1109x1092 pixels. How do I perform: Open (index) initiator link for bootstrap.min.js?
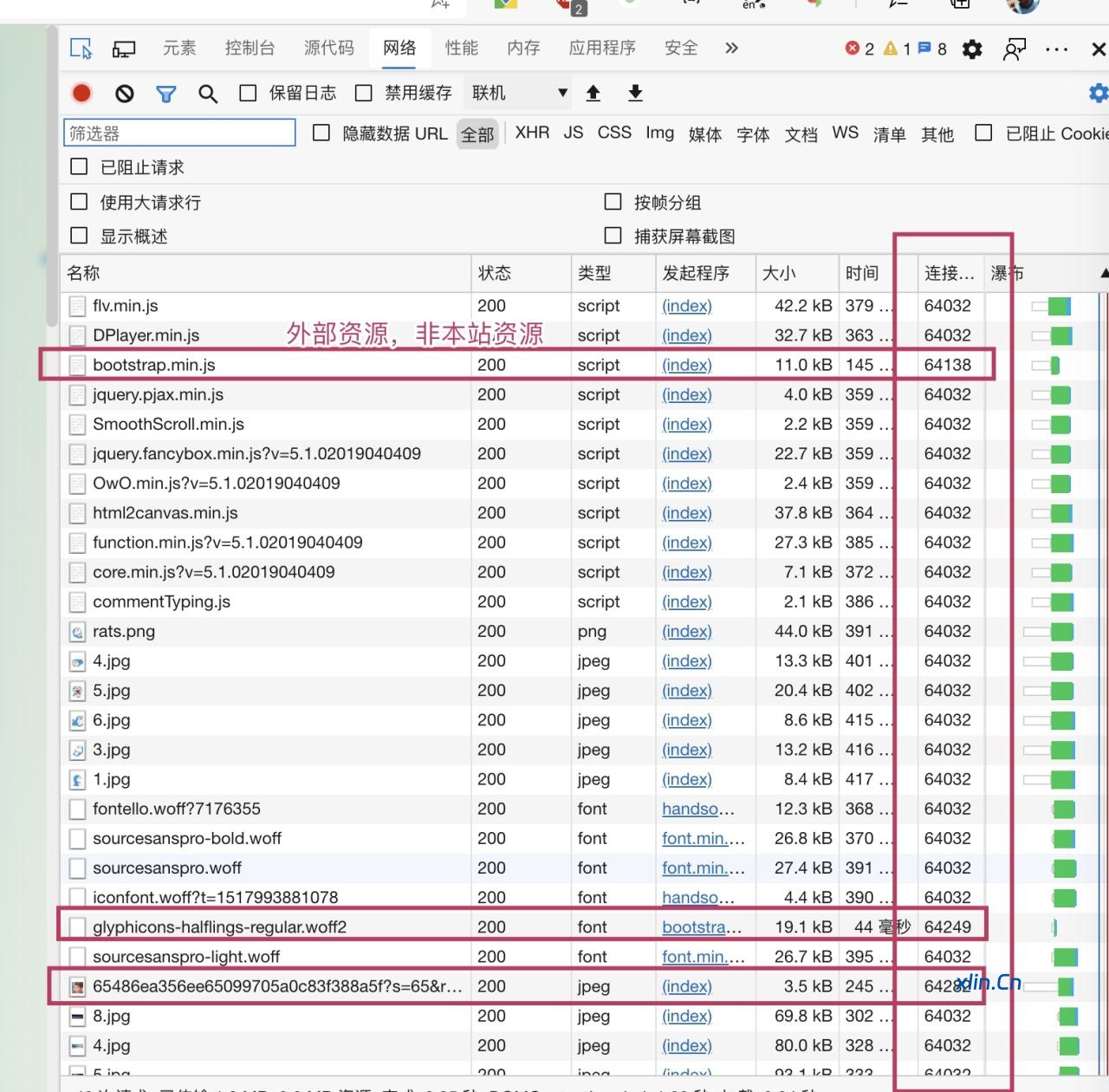[686, 365]
